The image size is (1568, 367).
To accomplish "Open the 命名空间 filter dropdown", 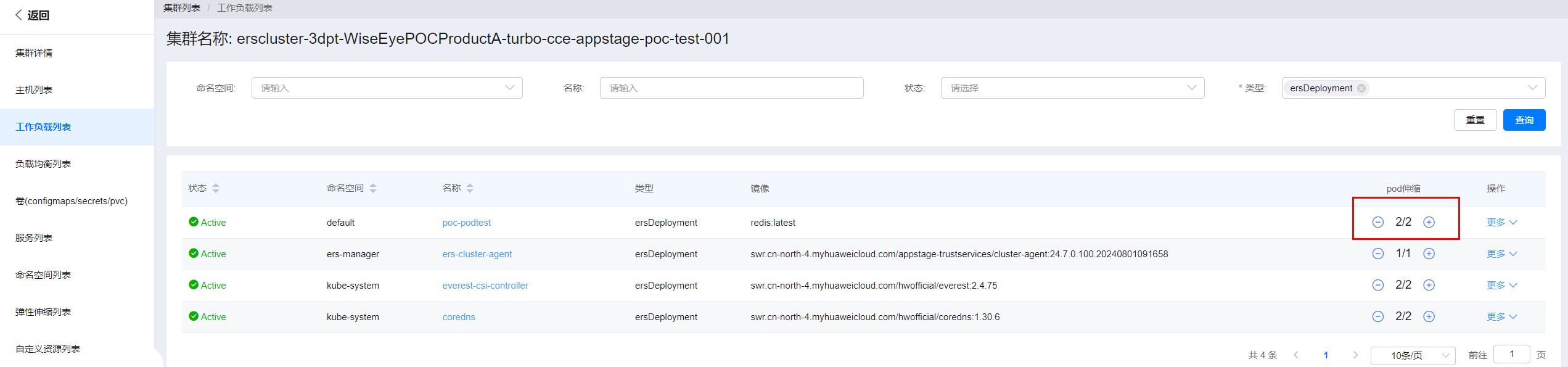I will pyautogui.click(x=387, y=88).
